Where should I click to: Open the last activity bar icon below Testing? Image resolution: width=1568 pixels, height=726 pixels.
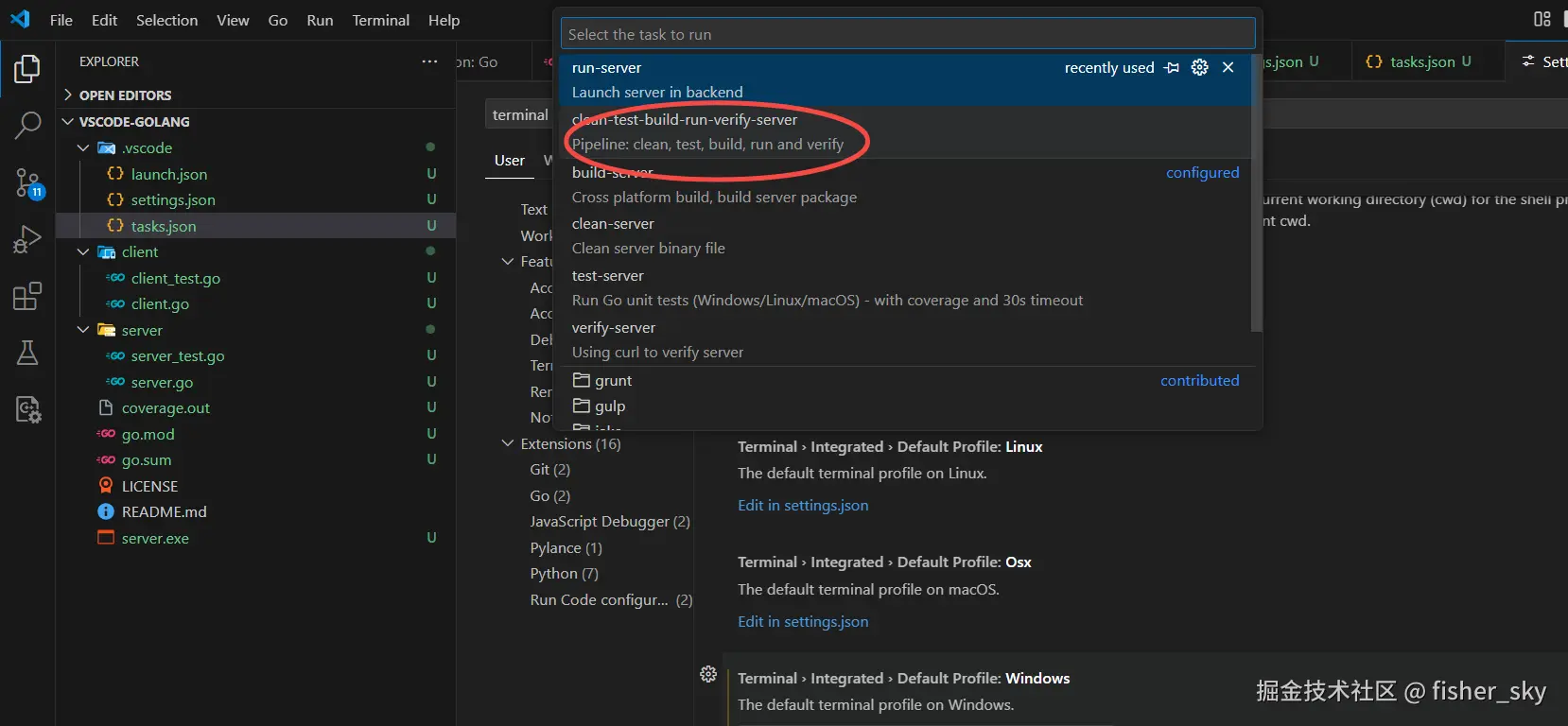pos(27,409)
